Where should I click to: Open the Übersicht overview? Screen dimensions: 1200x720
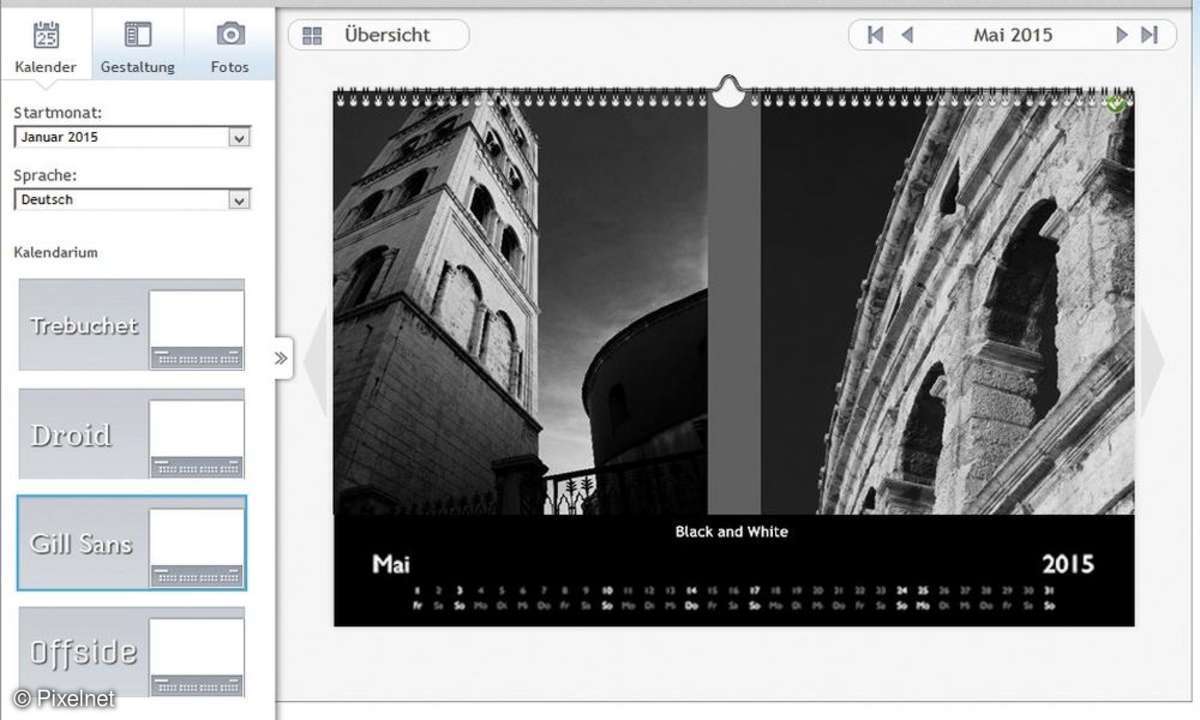tap(378, 35)
